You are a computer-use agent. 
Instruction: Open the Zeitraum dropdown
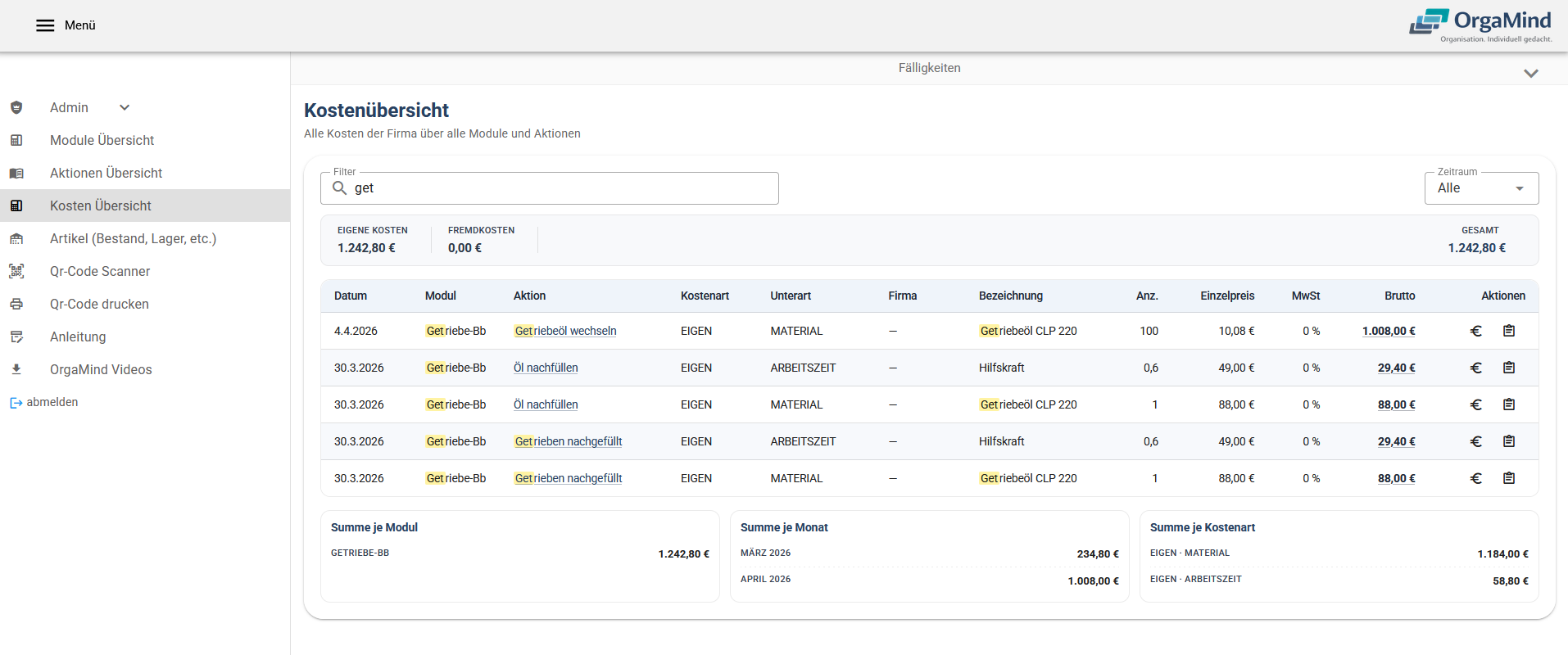(1480, 188)
